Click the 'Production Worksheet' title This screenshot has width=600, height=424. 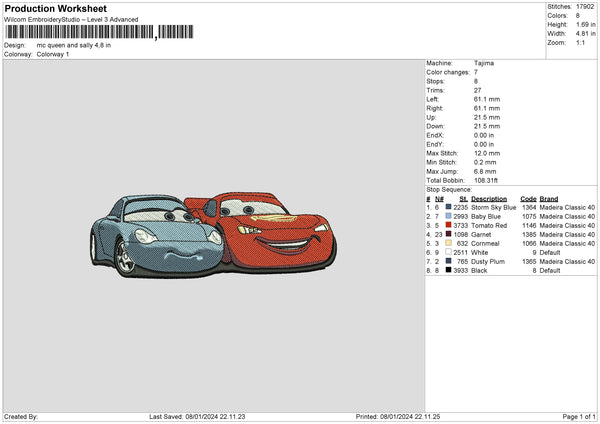tap(55, 8)
